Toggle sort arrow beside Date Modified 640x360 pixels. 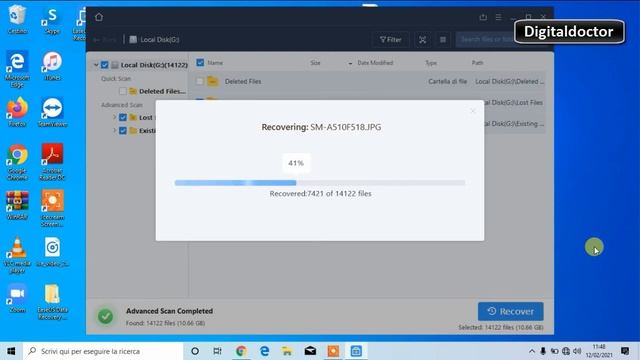point(350,63)
